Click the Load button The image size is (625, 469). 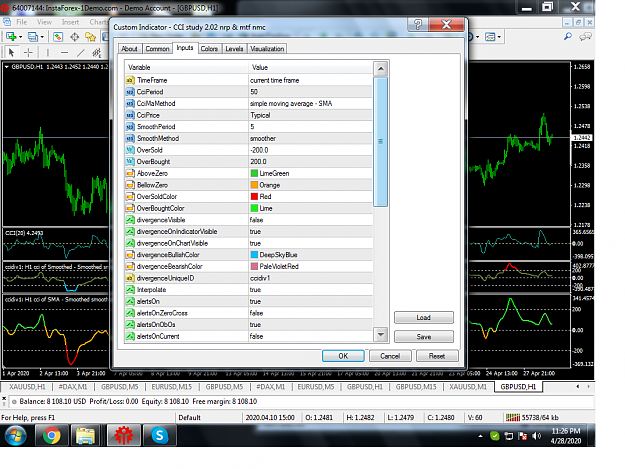click(424, 318)
